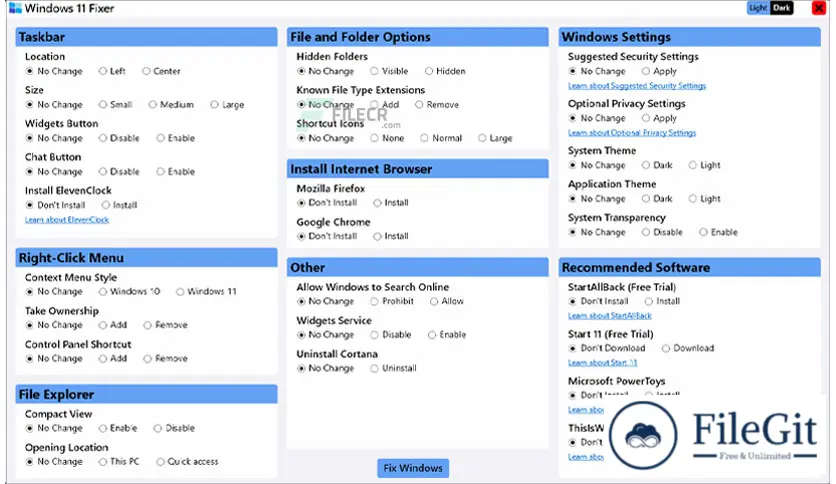This screenshot has width=836, height=484.
Task: Open Learn about ElevenClock link
Action: click(67, 220)
